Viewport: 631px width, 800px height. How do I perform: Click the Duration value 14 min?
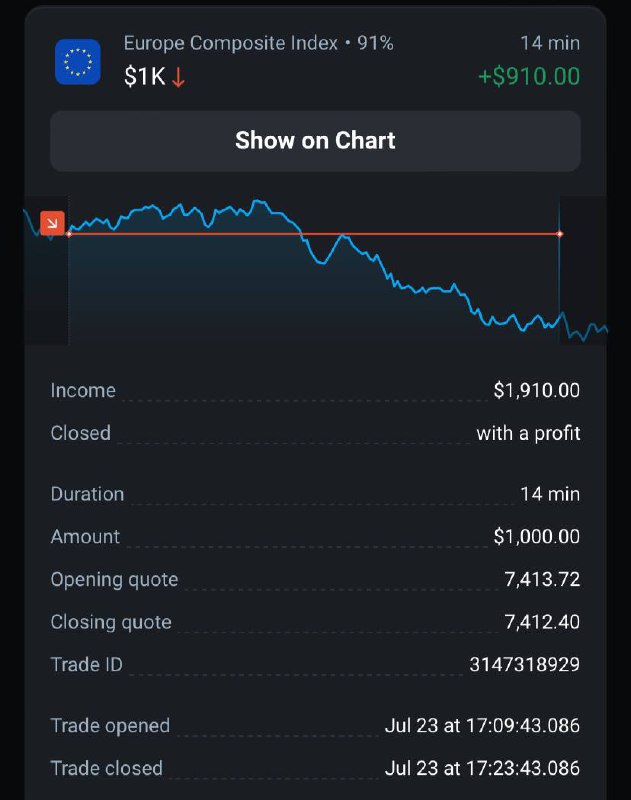click(550, 494)
